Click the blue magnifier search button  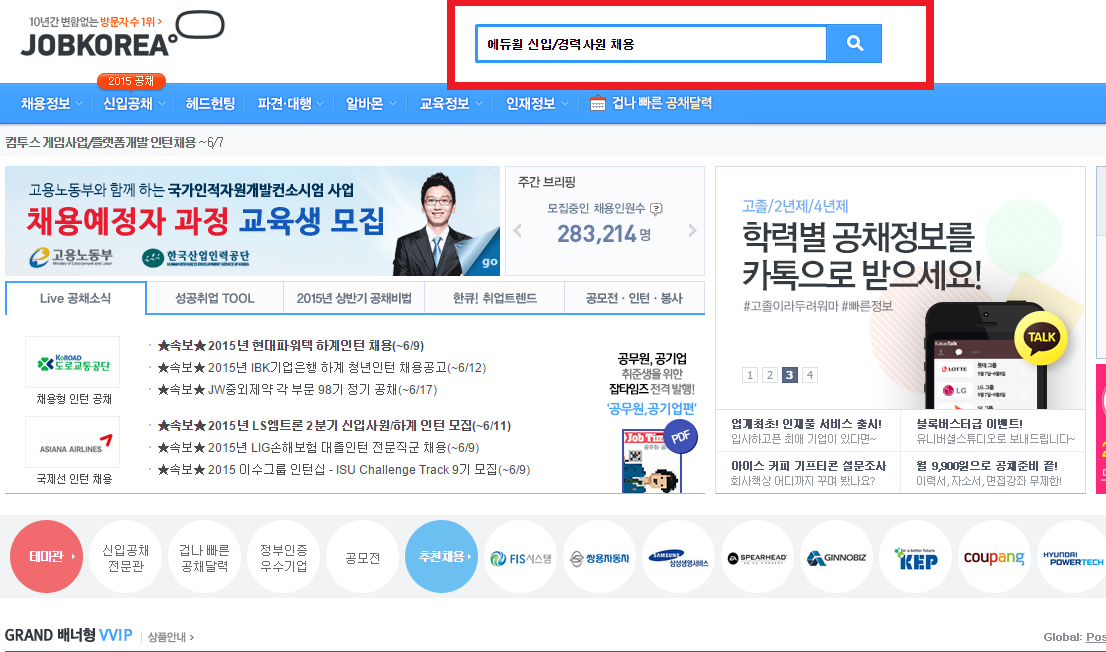point(854,44)
